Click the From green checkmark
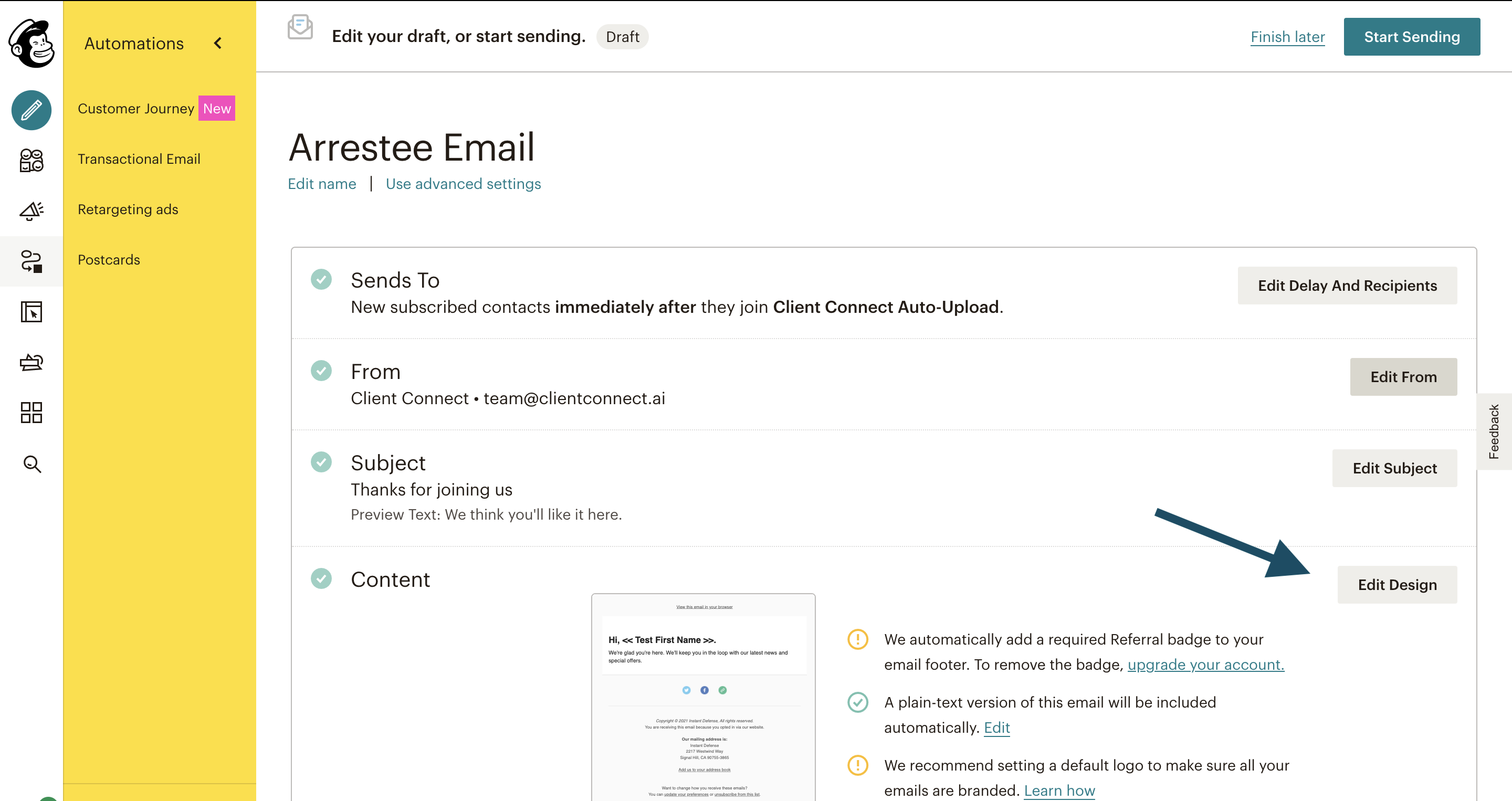1512x801 pixels. [321, 371]
